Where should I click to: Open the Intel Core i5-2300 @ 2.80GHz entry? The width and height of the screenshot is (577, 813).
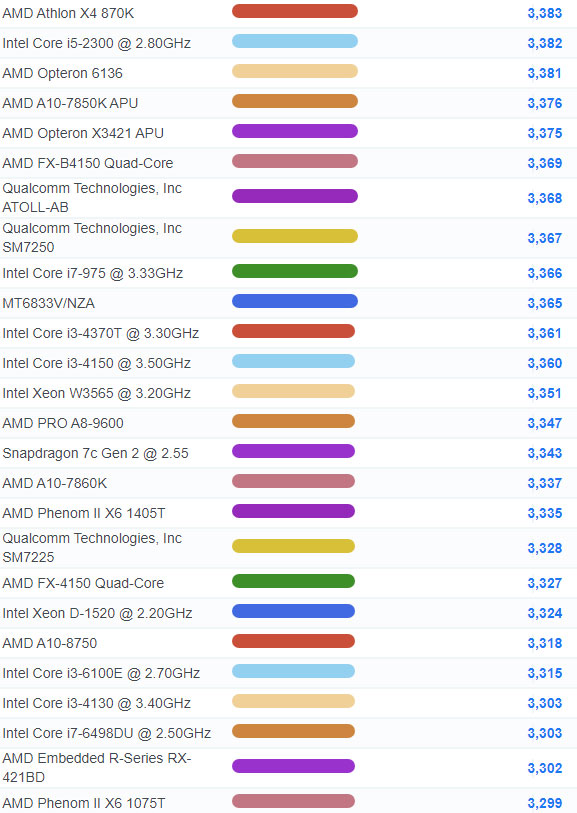tap(96, 43)
